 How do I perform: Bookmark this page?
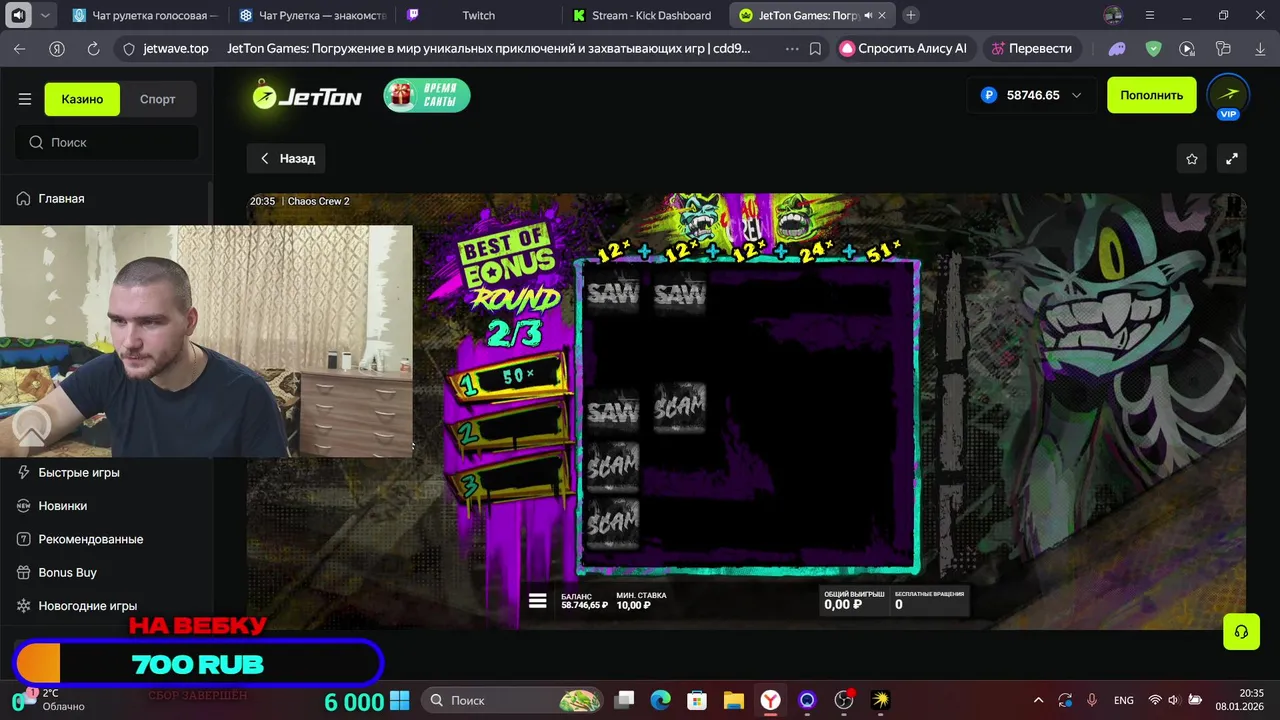tap(816, 48)
